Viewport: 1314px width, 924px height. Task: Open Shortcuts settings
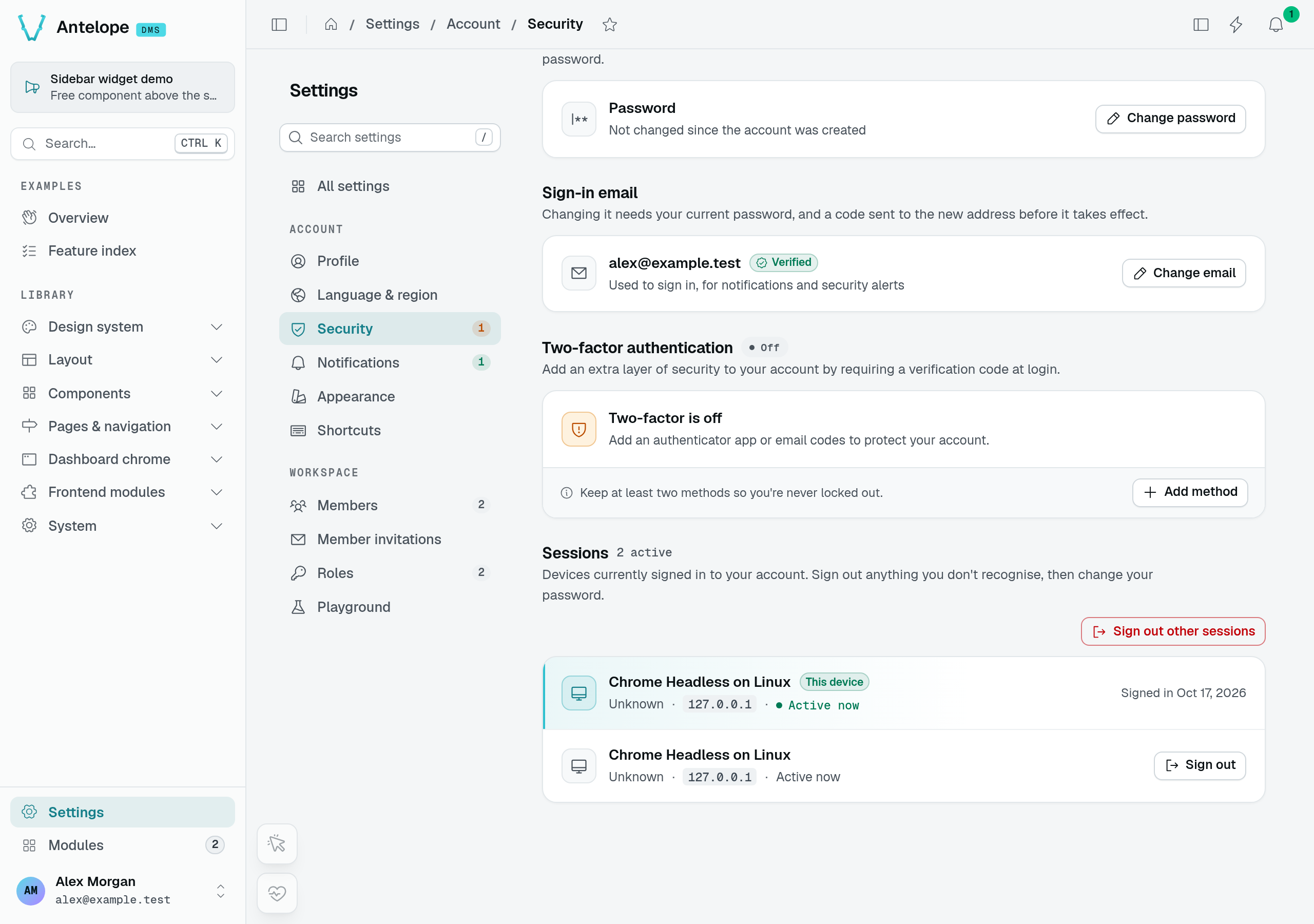[x=390, y=430]
